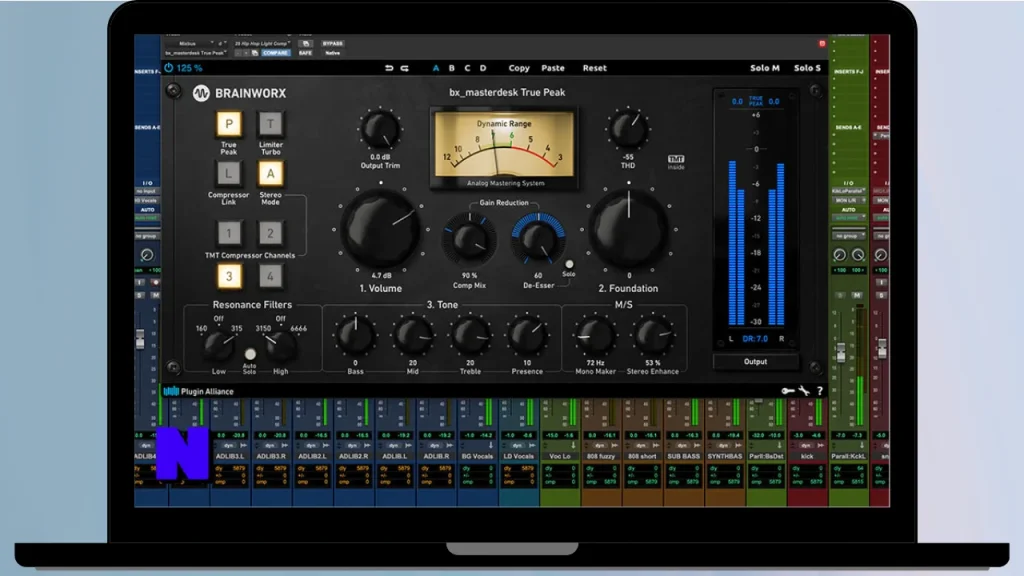Click the Presence tone knob
1024x576 pixels.
click(x=527, y=336)
